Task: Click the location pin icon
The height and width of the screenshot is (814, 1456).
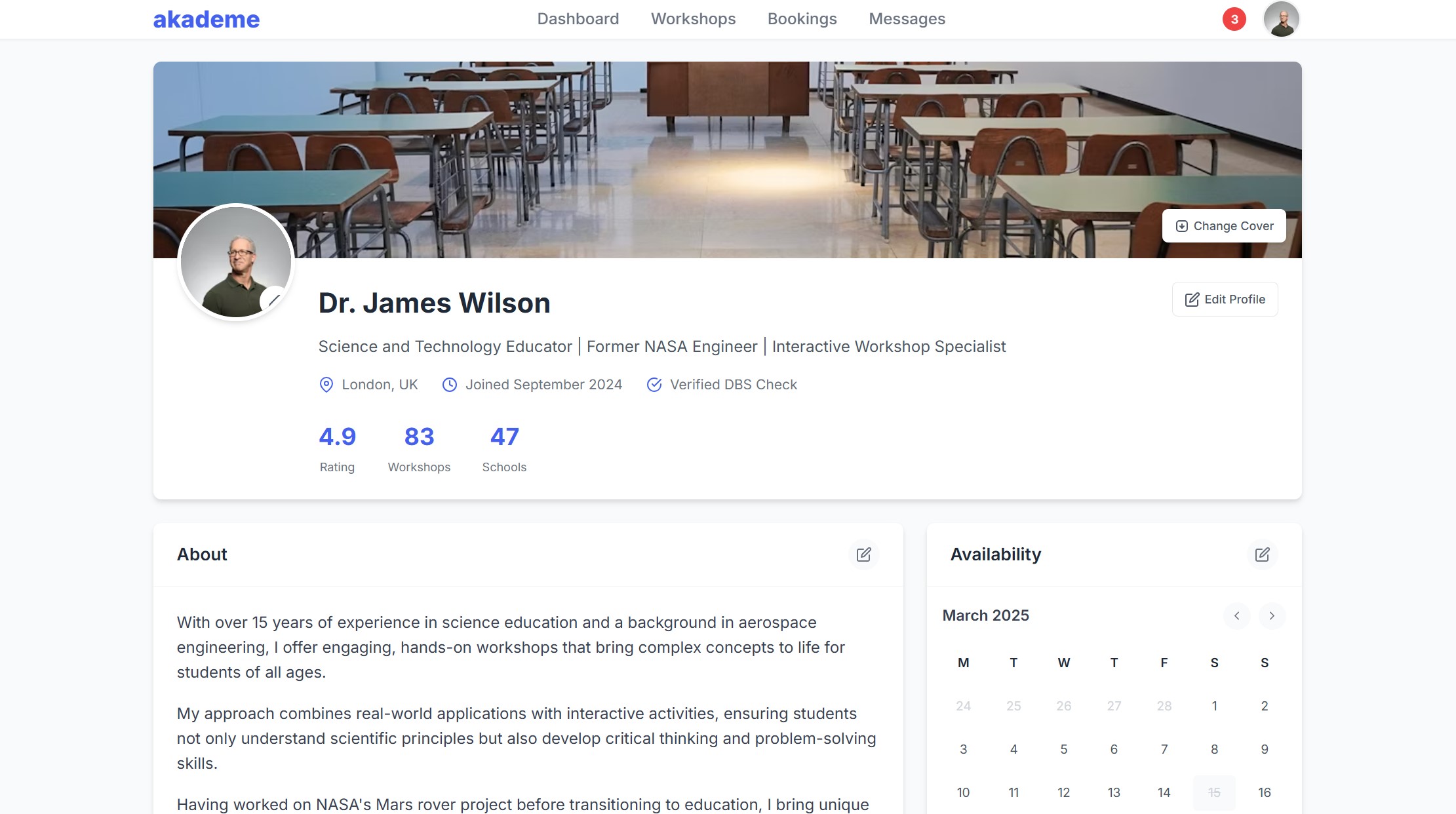Action: click(326, 385)
